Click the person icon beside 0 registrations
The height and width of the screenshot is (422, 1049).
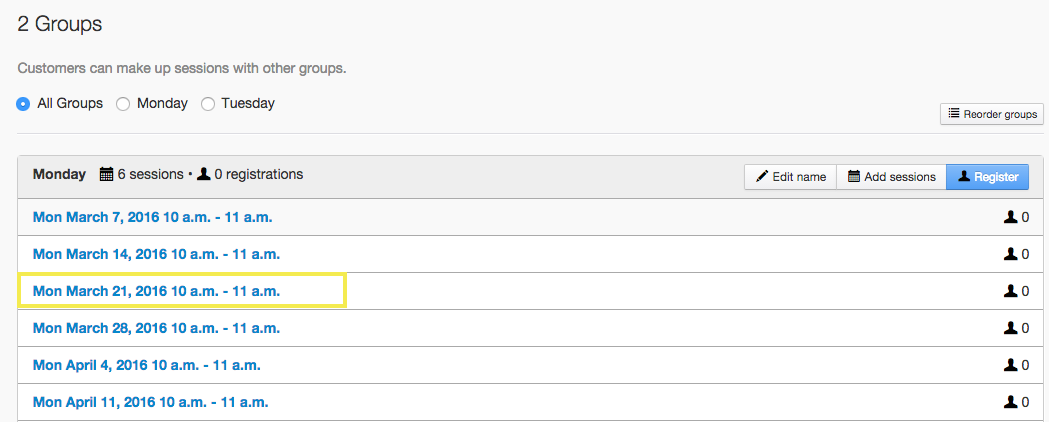click(x=204, y=175)
